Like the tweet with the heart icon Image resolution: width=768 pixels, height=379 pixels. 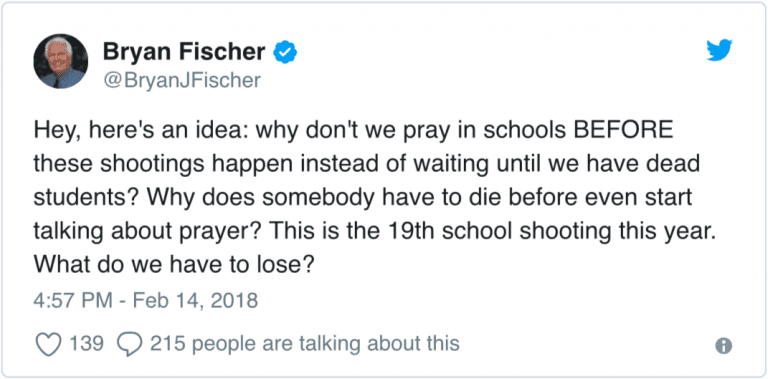(x=49, y=344)
